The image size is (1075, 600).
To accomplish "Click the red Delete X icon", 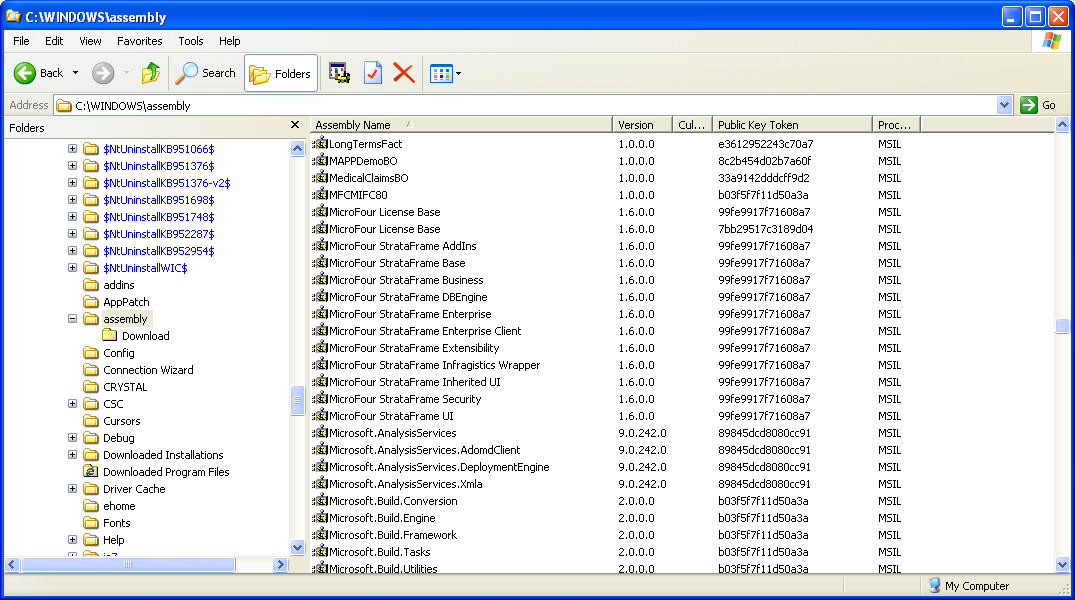I will (404, 73).
